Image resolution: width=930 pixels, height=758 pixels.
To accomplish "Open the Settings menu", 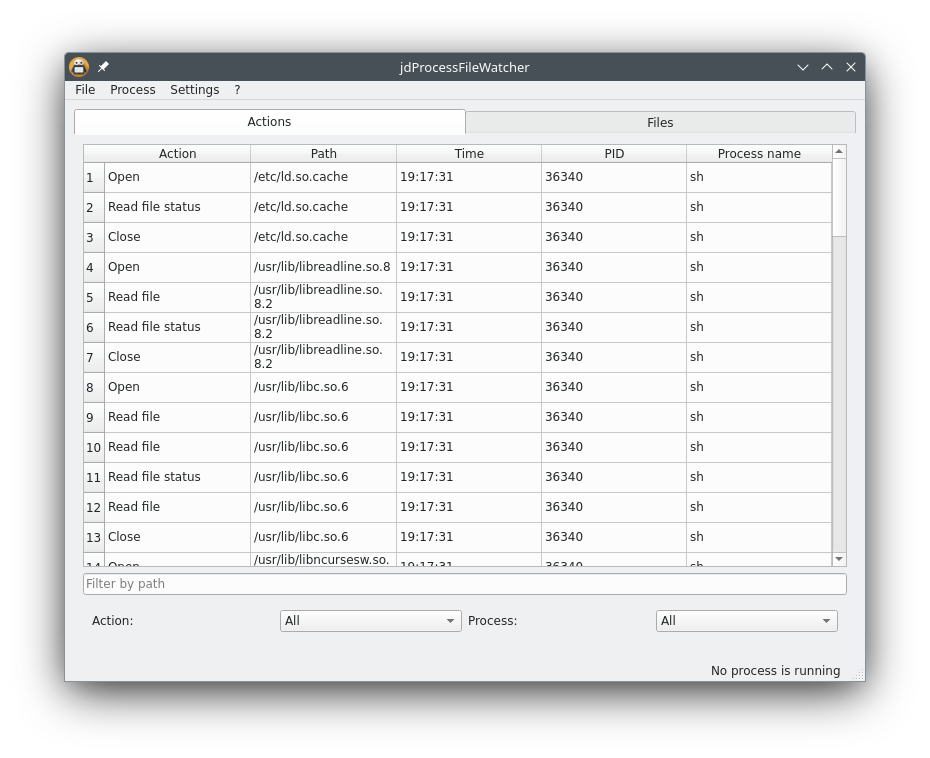I will coord(195,90).
